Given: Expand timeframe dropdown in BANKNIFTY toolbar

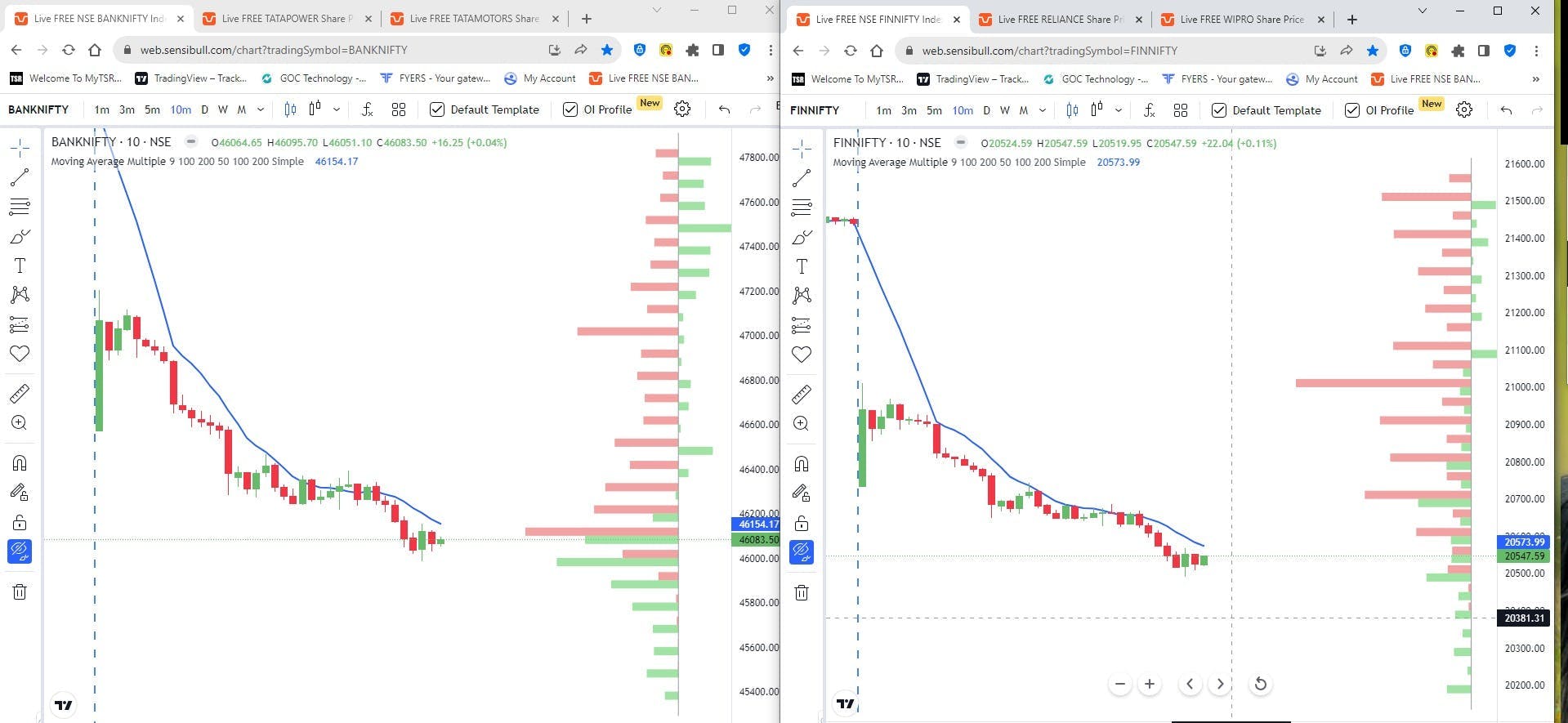Looking at the screenshot, I should [x=261, y=109].
